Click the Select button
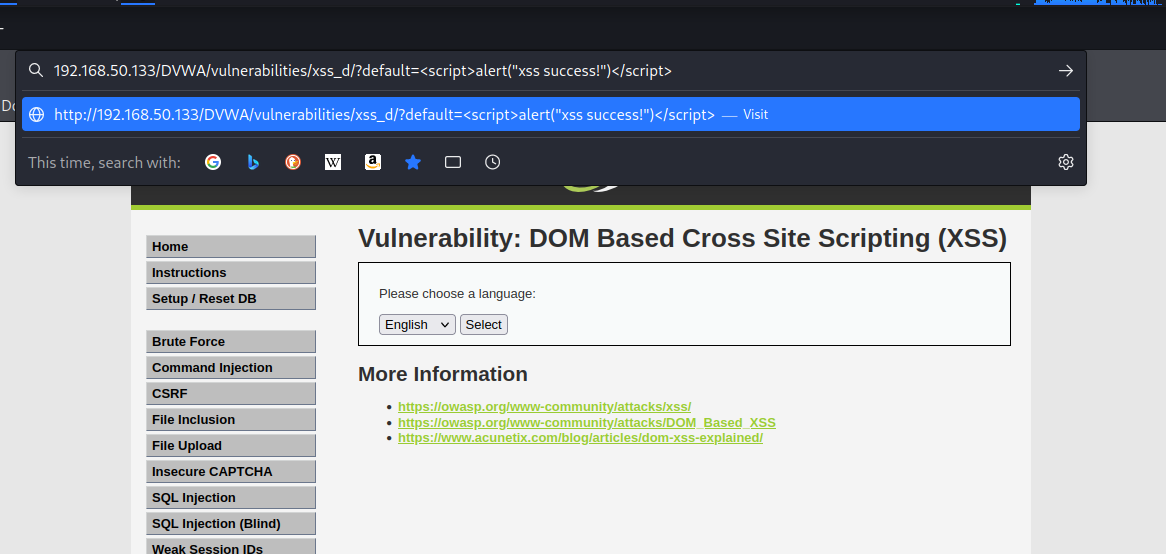The height and width of the screenshot is (554, 1166). click(x=484, y=324)
